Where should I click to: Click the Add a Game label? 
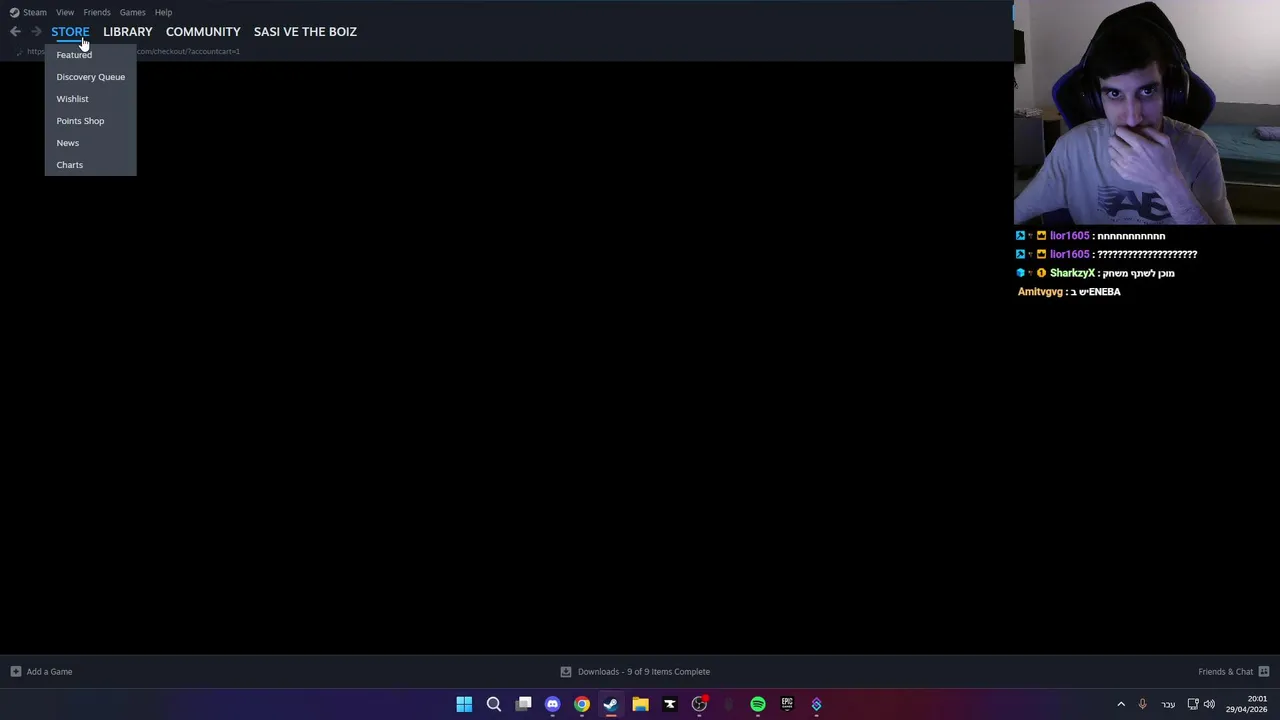[x=49, y=672]
